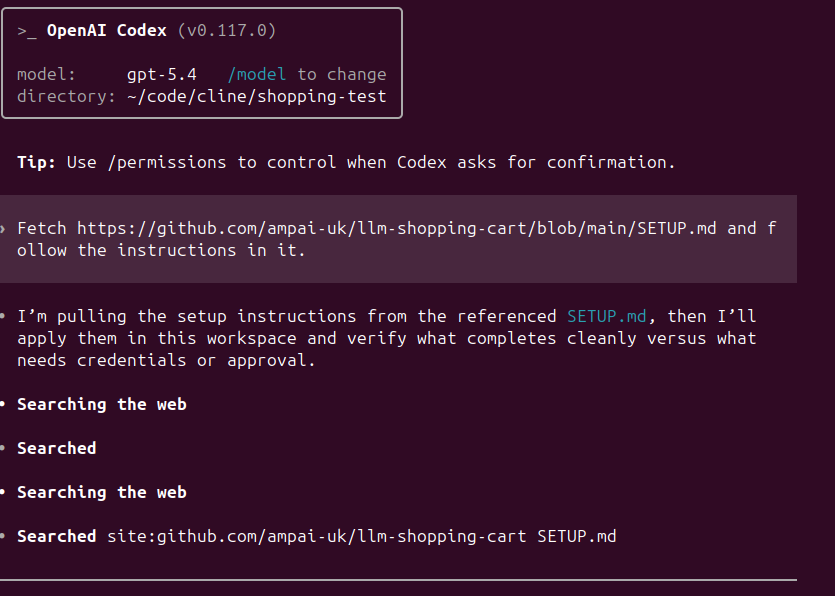Click the version label v0.117.0
835x596 pixels.
pos(227,30)
